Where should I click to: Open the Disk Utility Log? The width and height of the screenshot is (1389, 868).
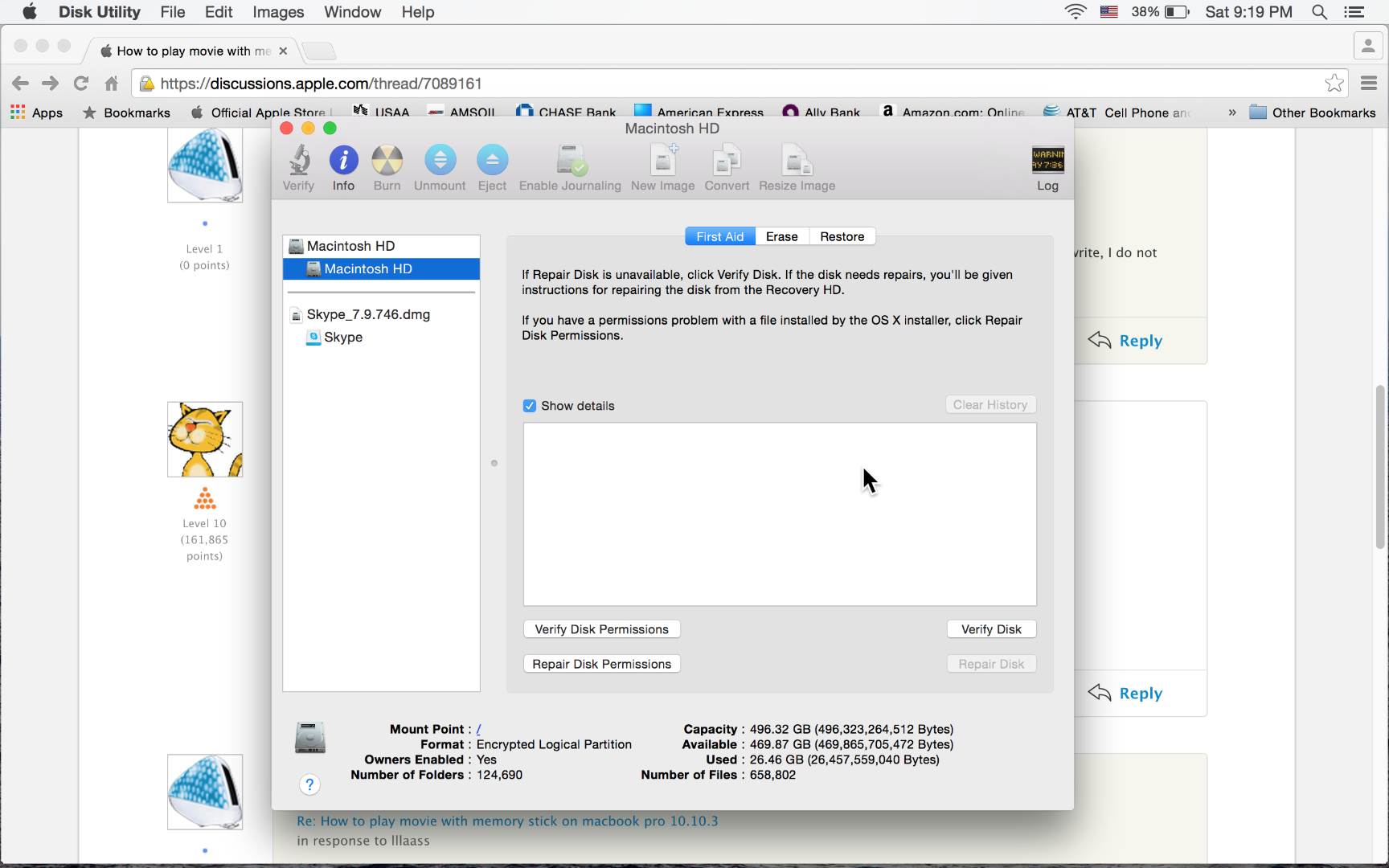click(x=1047, y=165)
